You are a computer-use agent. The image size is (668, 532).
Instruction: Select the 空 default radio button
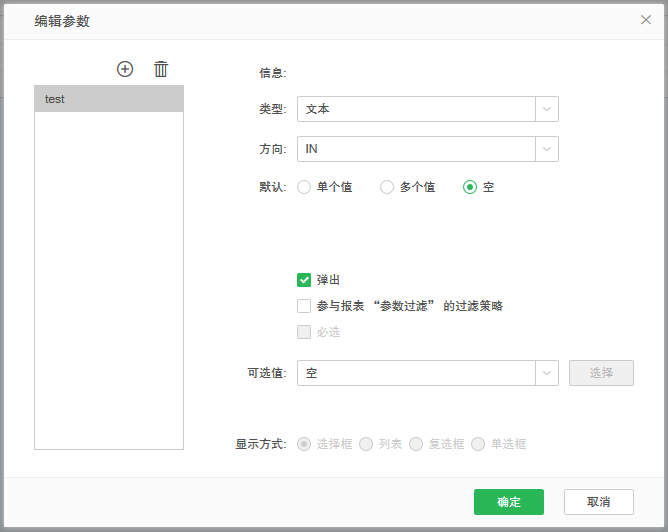[x=470, y=187]
